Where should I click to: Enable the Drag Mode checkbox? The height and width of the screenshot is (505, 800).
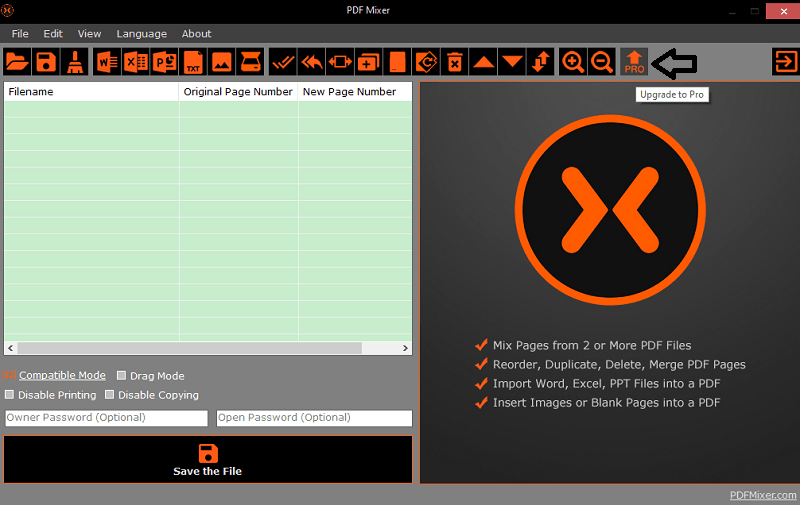point(122,376)
